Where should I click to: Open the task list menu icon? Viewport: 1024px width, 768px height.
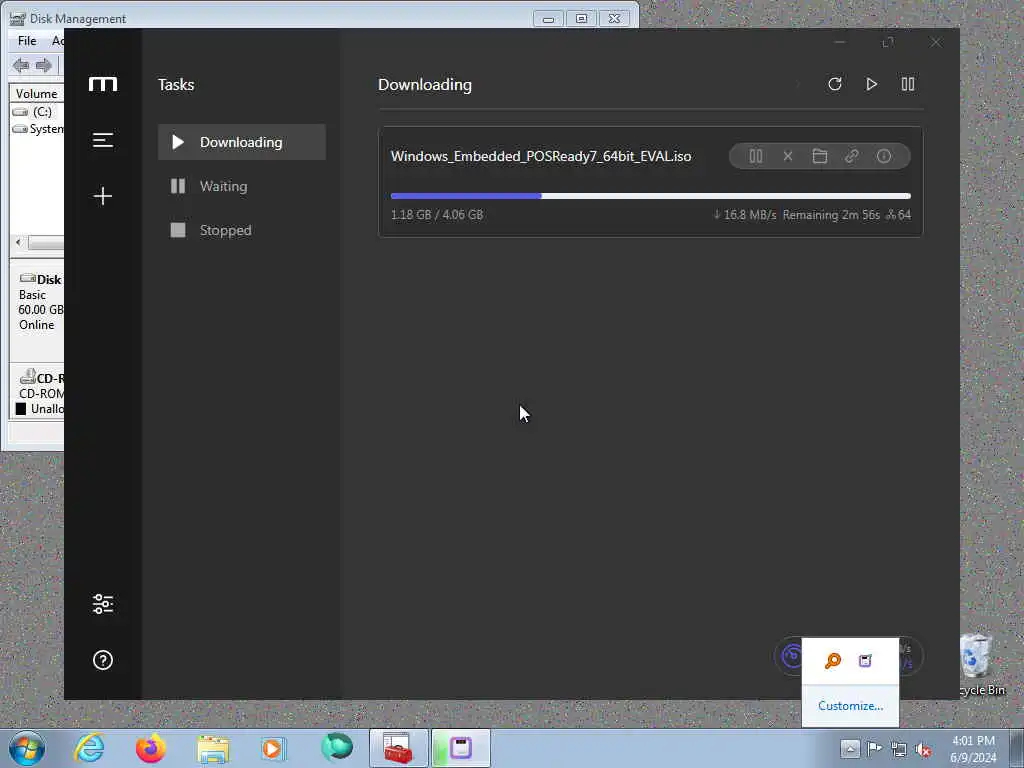tap(103, 140)
